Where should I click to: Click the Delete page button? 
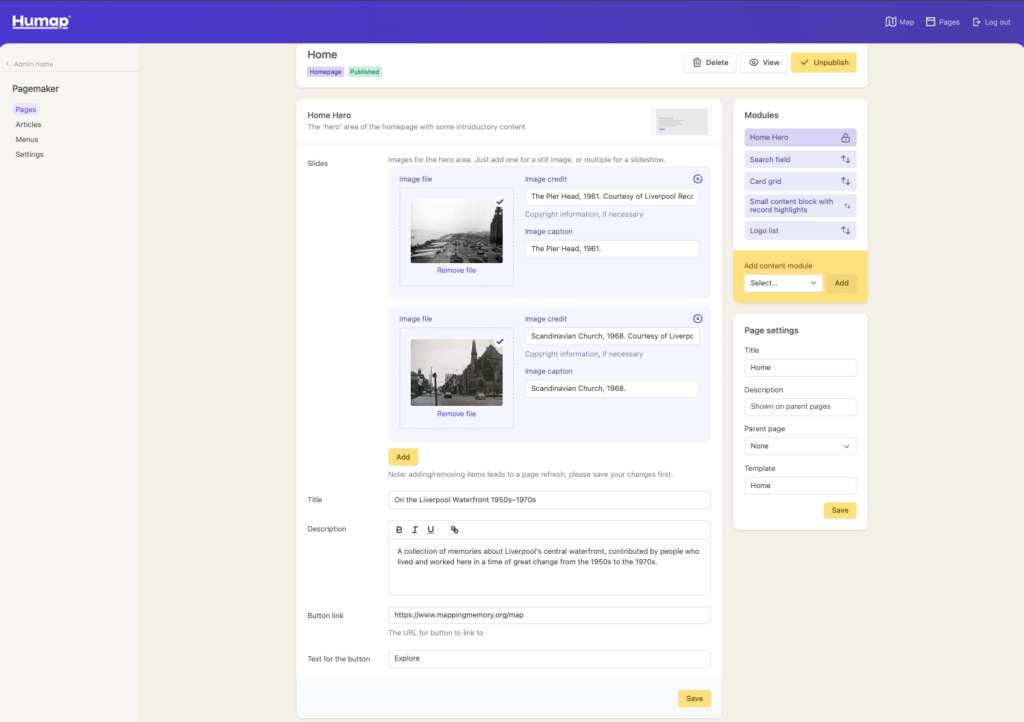coord(710,62)
